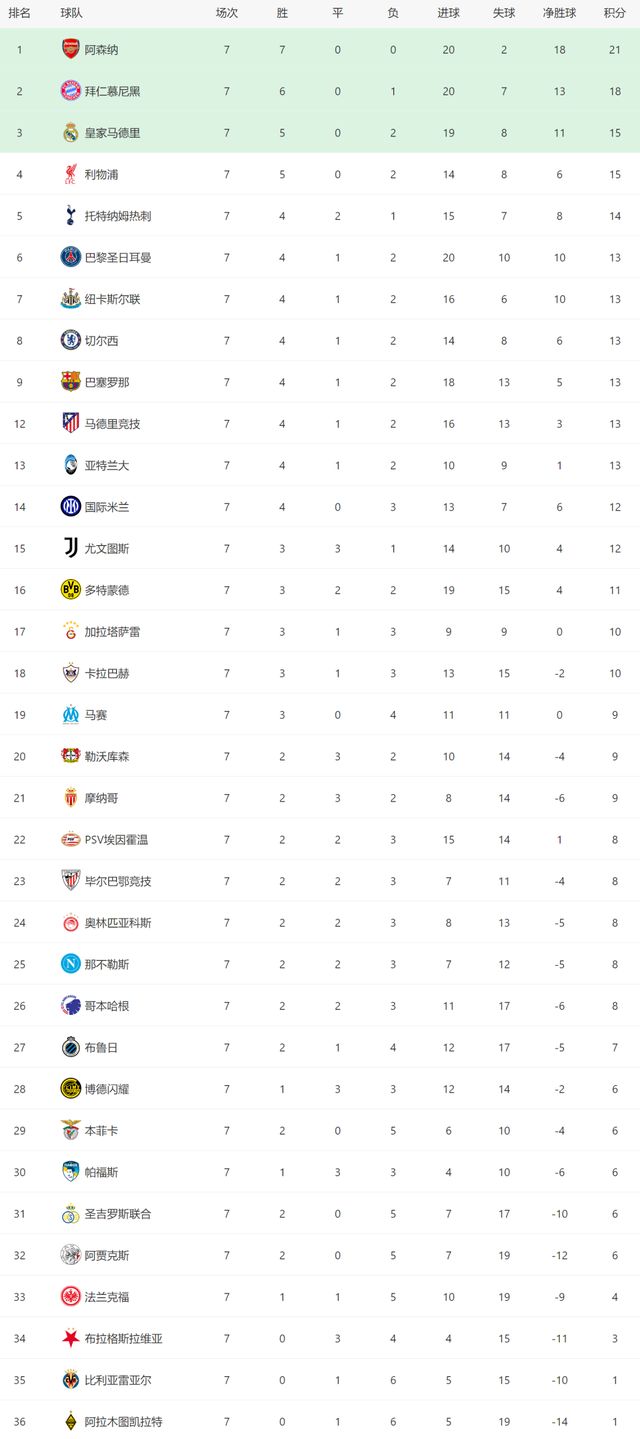The height and width of the screenshot is (1439, 640).
Task: Click the Barcelona club crest
Action: tap(70, 382)
